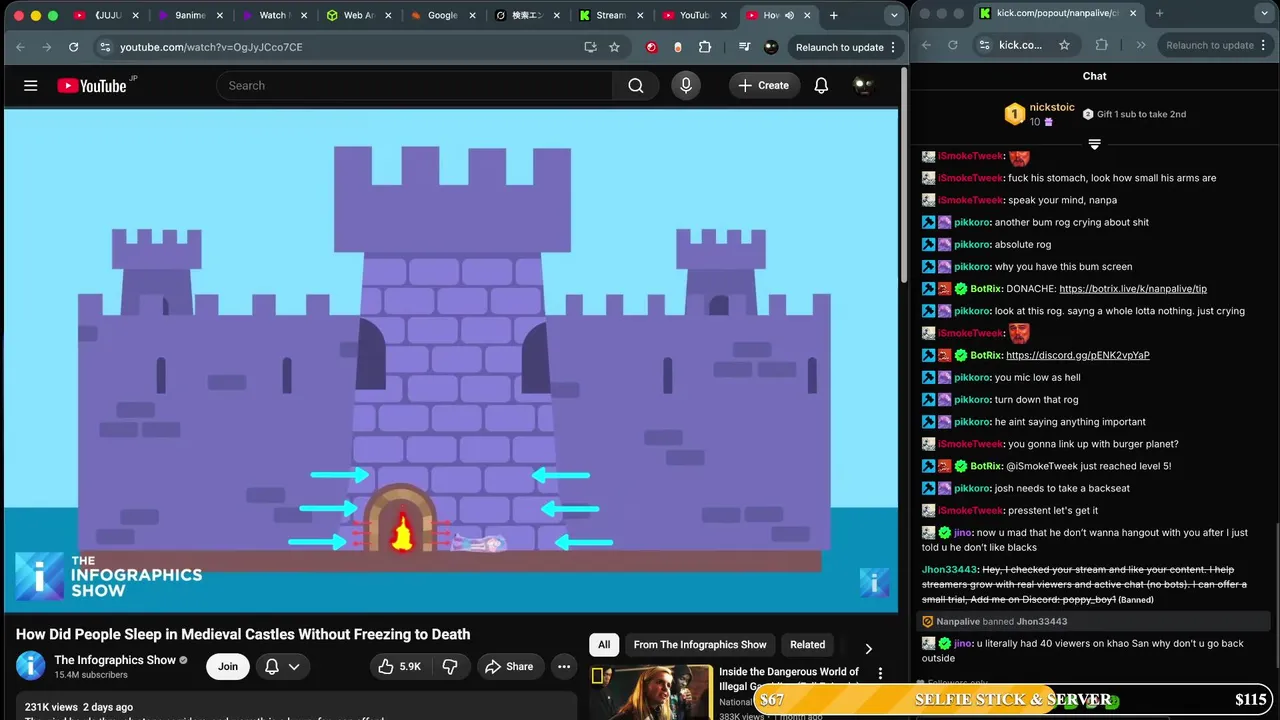Open the red extension icon in toolbar

tap(652, 47)
